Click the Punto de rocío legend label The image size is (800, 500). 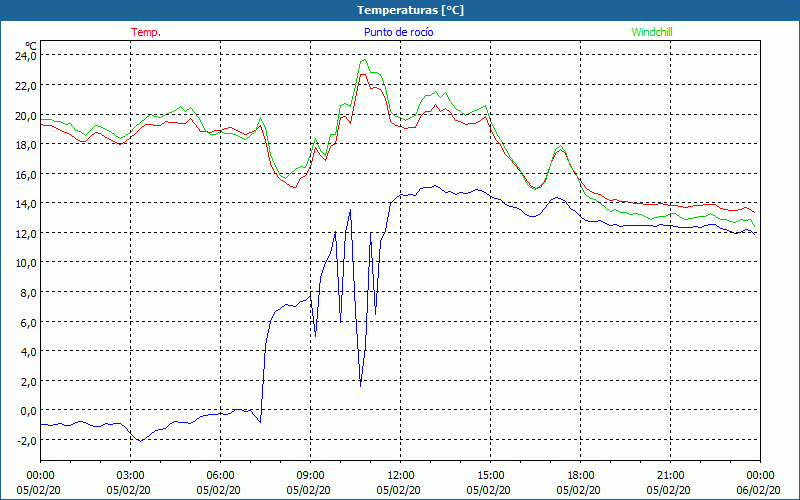pyautogui.click(x=398, y=32)
